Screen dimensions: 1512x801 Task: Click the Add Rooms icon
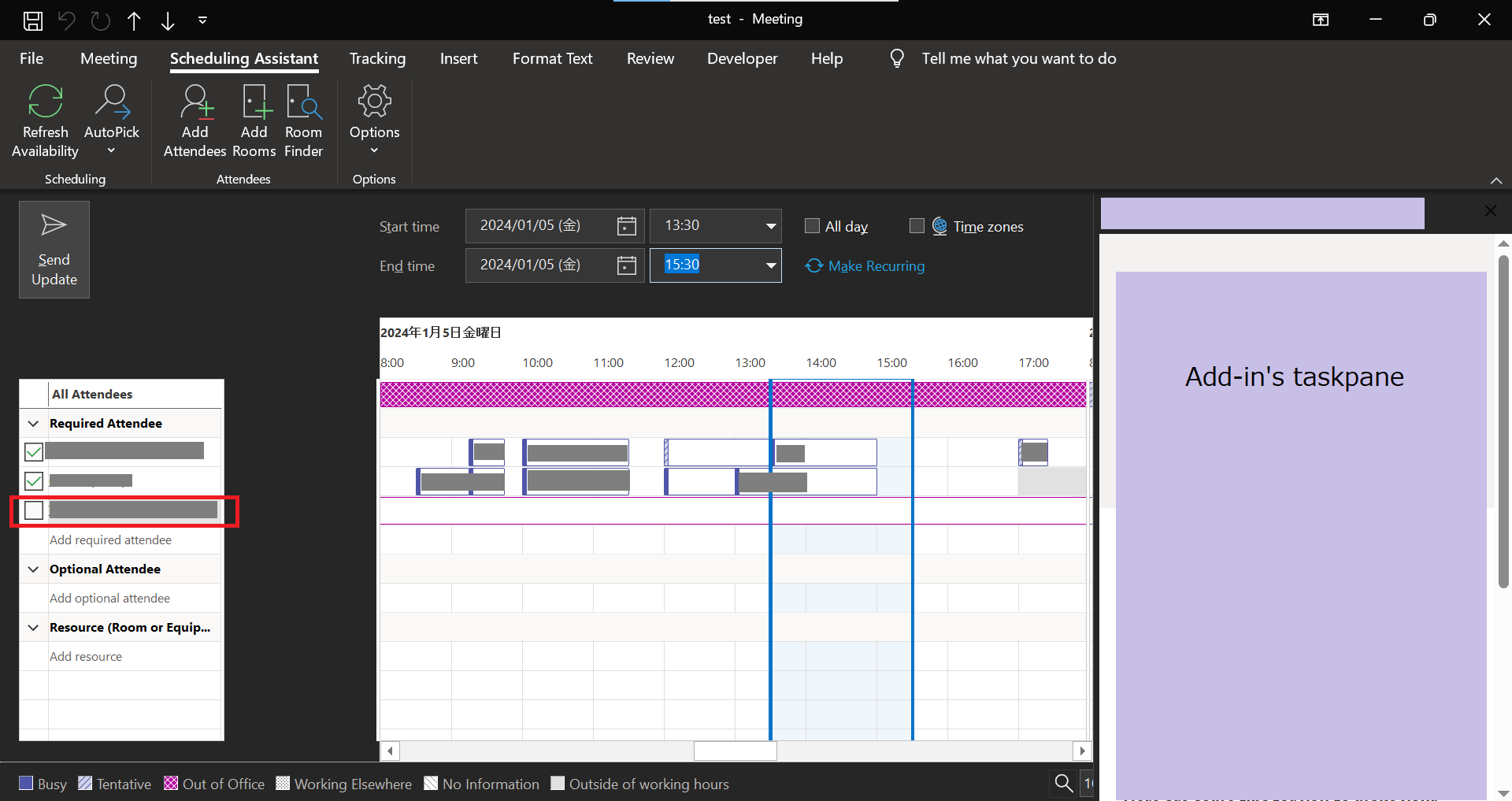[x=254, y=101]
